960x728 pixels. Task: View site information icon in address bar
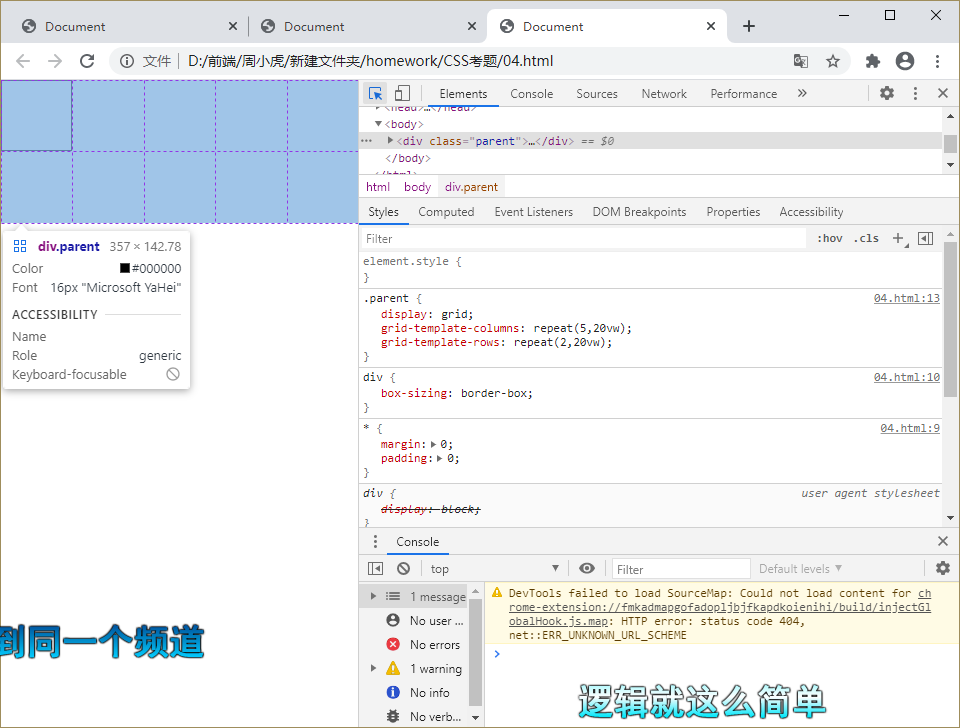point(127,61)
